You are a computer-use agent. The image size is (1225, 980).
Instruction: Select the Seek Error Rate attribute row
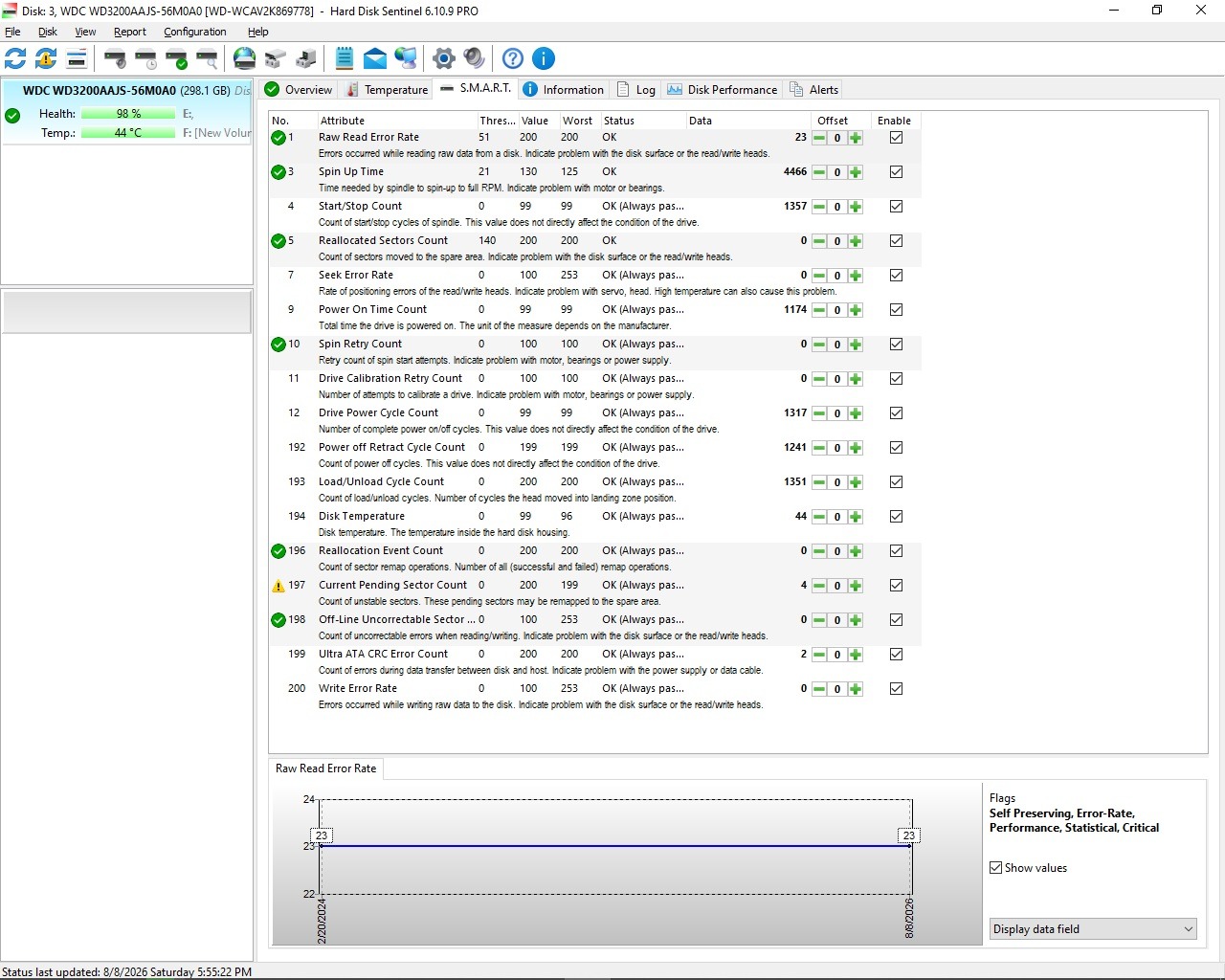pyautogui.click(x=595, y=283)
